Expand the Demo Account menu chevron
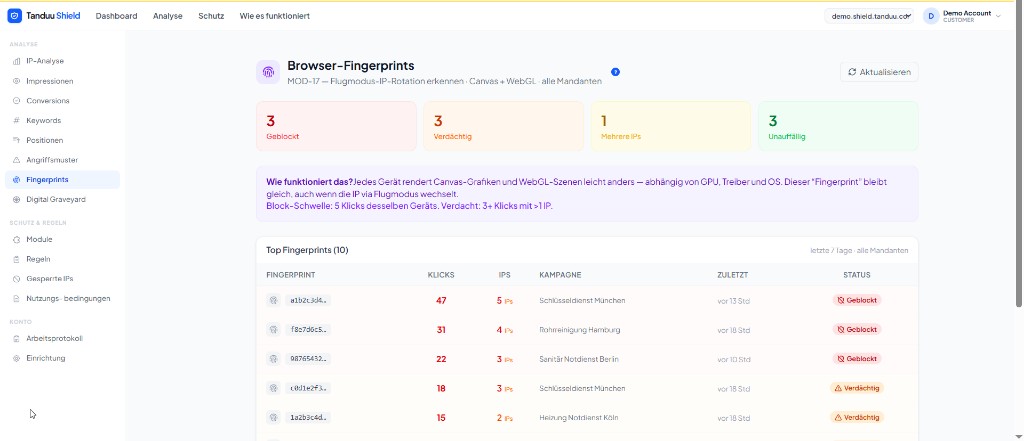Image resolution: width=1024 pixels, height=441 pixels. [x=998, y=16]
